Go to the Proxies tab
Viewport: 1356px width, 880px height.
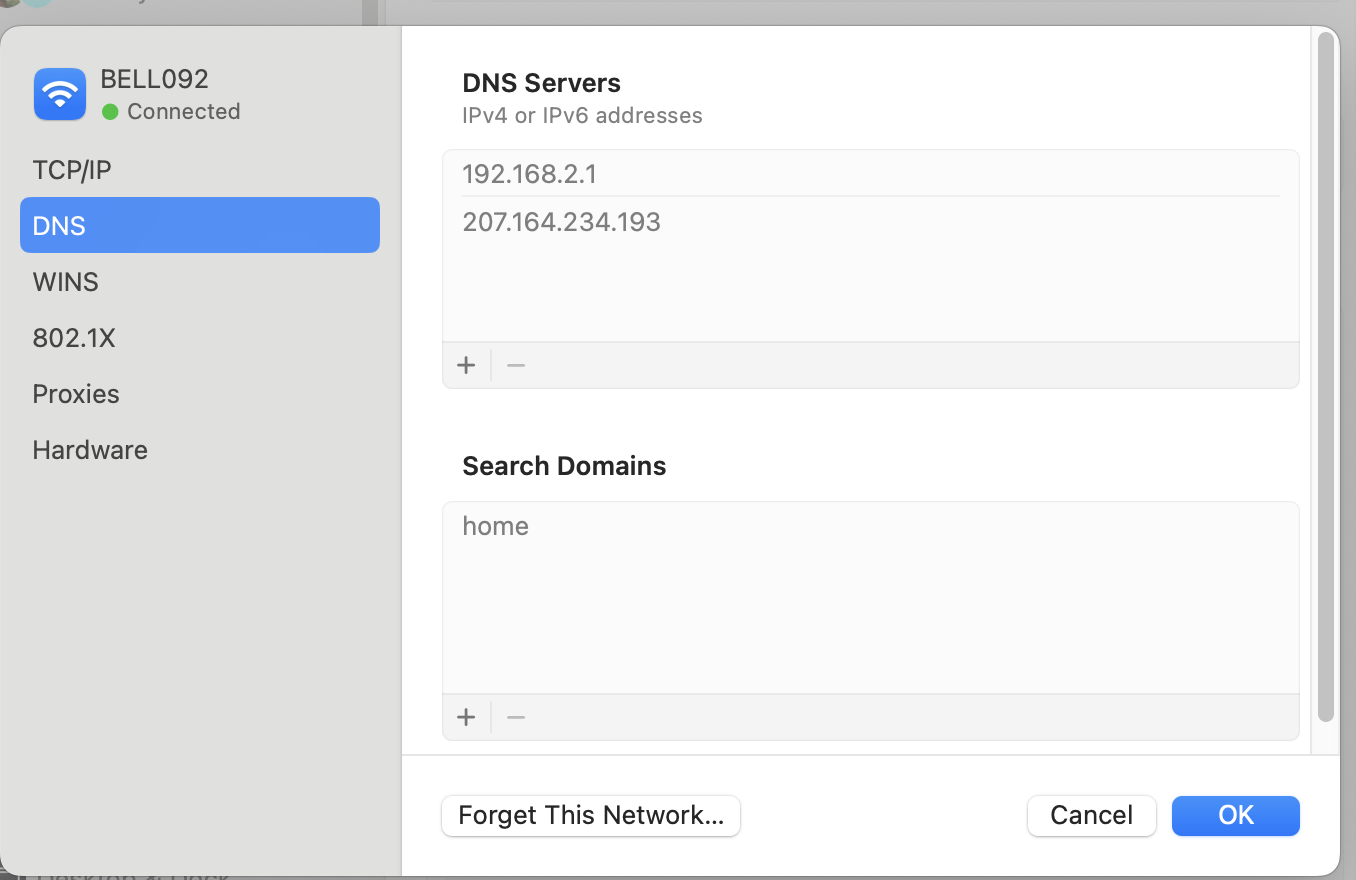[200, 394]
